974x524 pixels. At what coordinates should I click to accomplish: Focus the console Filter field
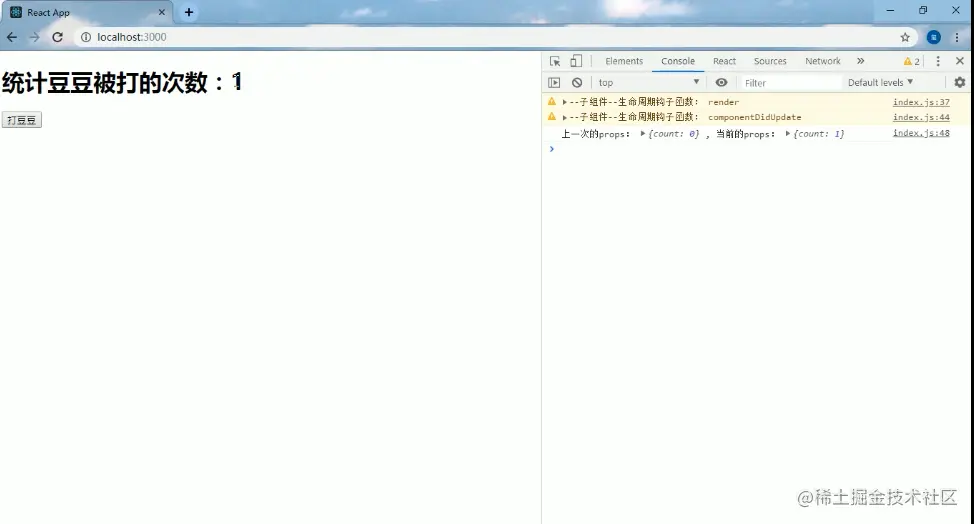(x=790, y=83)
